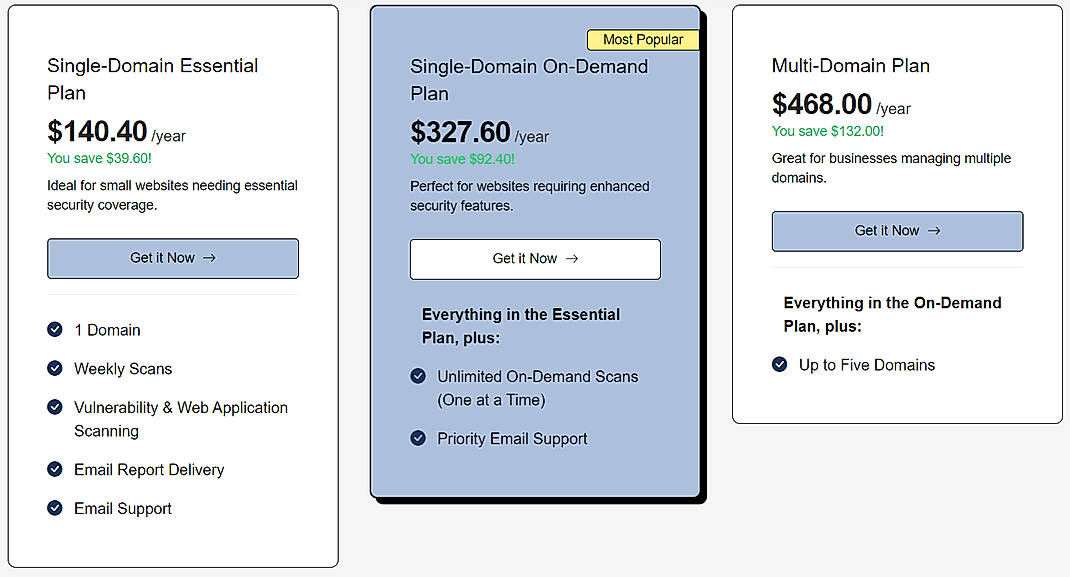1070x577 pixels.
Task: Click the You save $132.00 text
Action: [x=827, y=131]
